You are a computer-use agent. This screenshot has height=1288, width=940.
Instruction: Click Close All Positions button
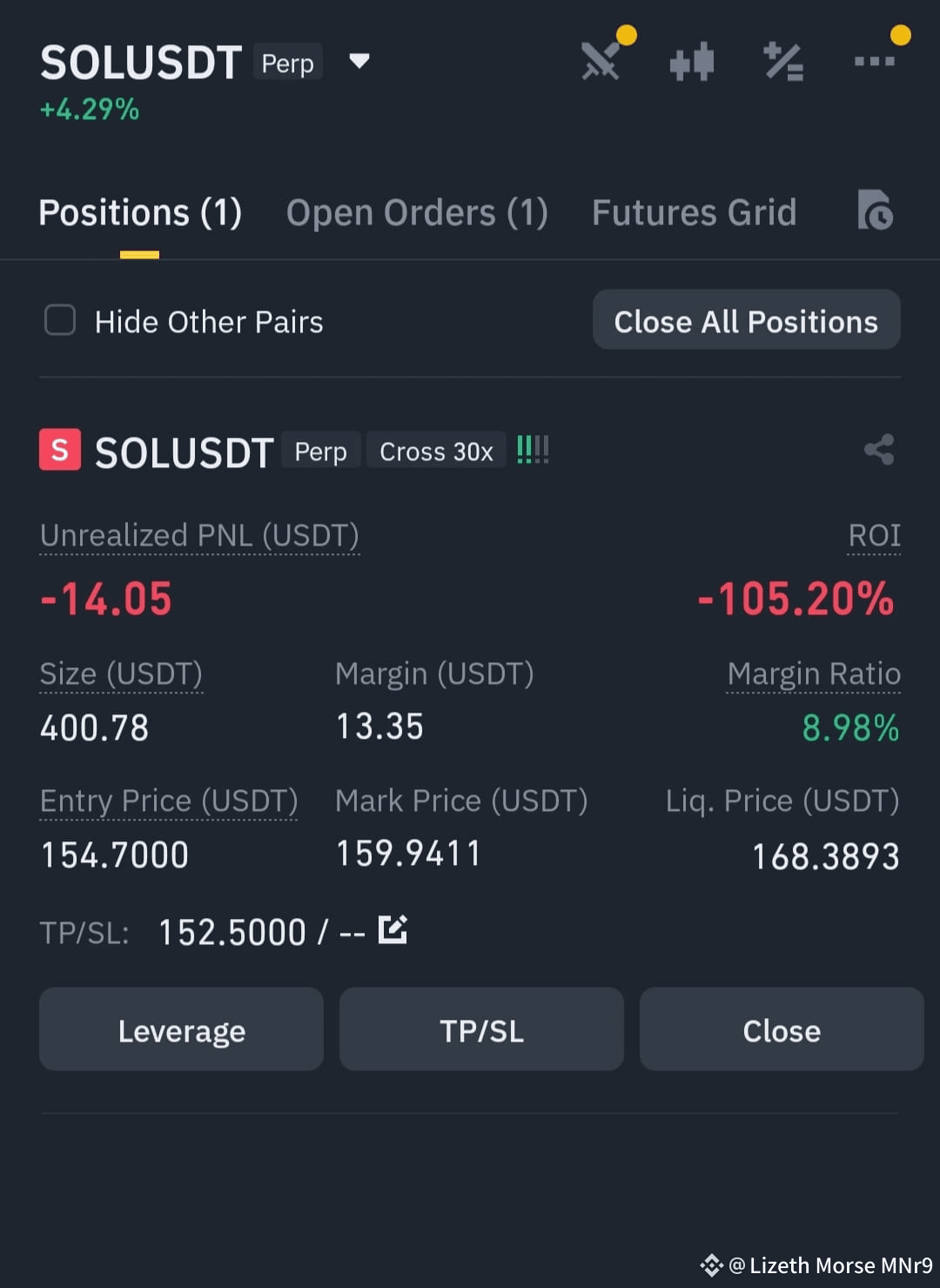(x=747, y=320)
